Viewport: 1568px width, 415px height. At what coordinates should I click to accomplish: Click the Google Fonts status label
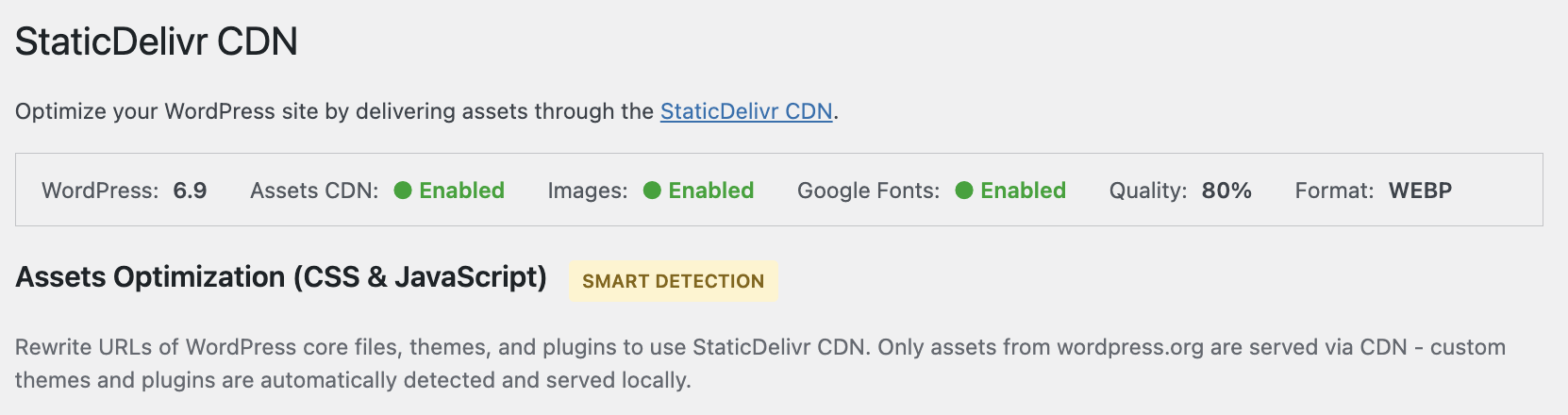pos(868,191)
